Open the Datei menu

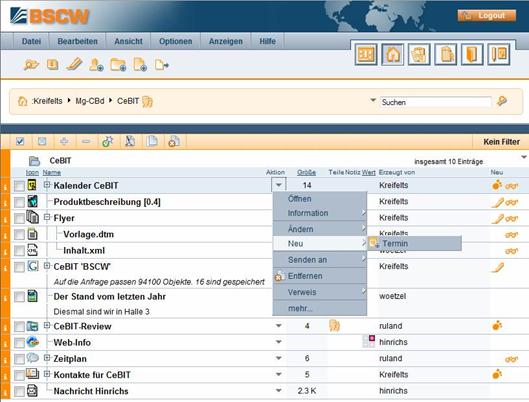[31, 41]
